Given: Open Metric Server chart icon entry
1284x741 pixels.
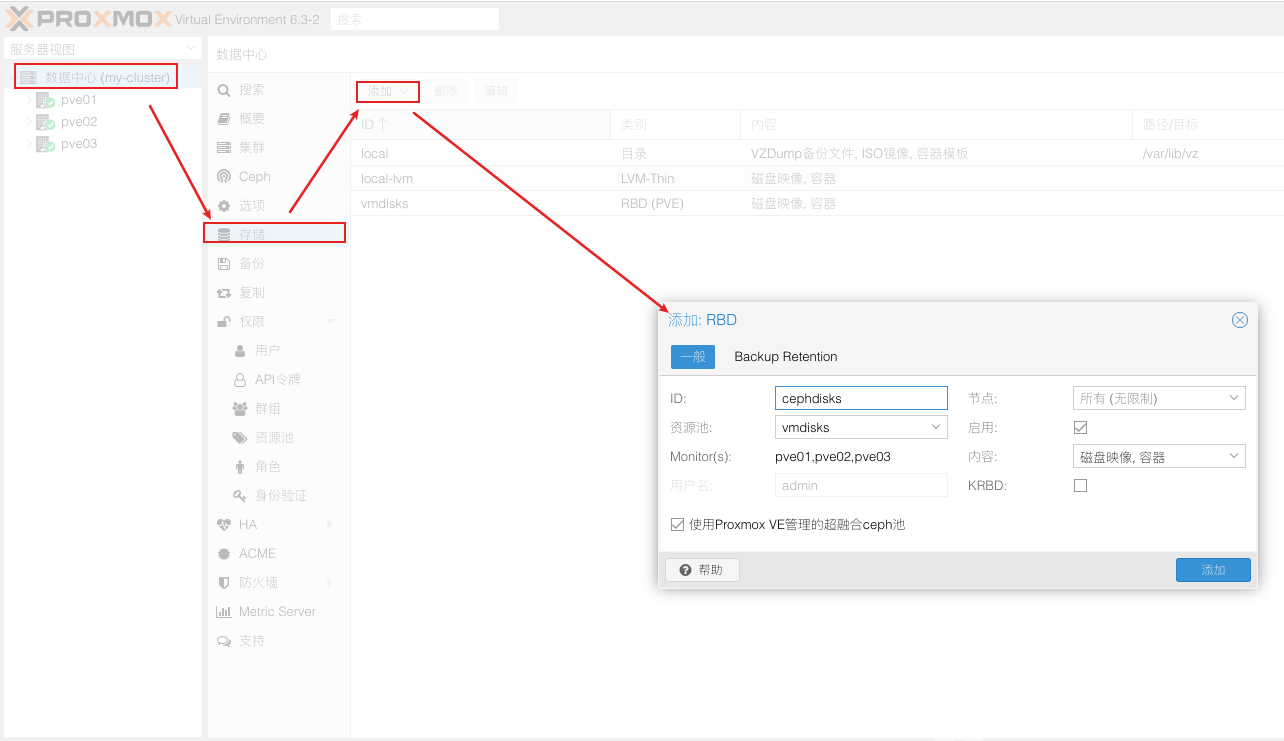Looking at the screenshot, I should pos(224,612).
